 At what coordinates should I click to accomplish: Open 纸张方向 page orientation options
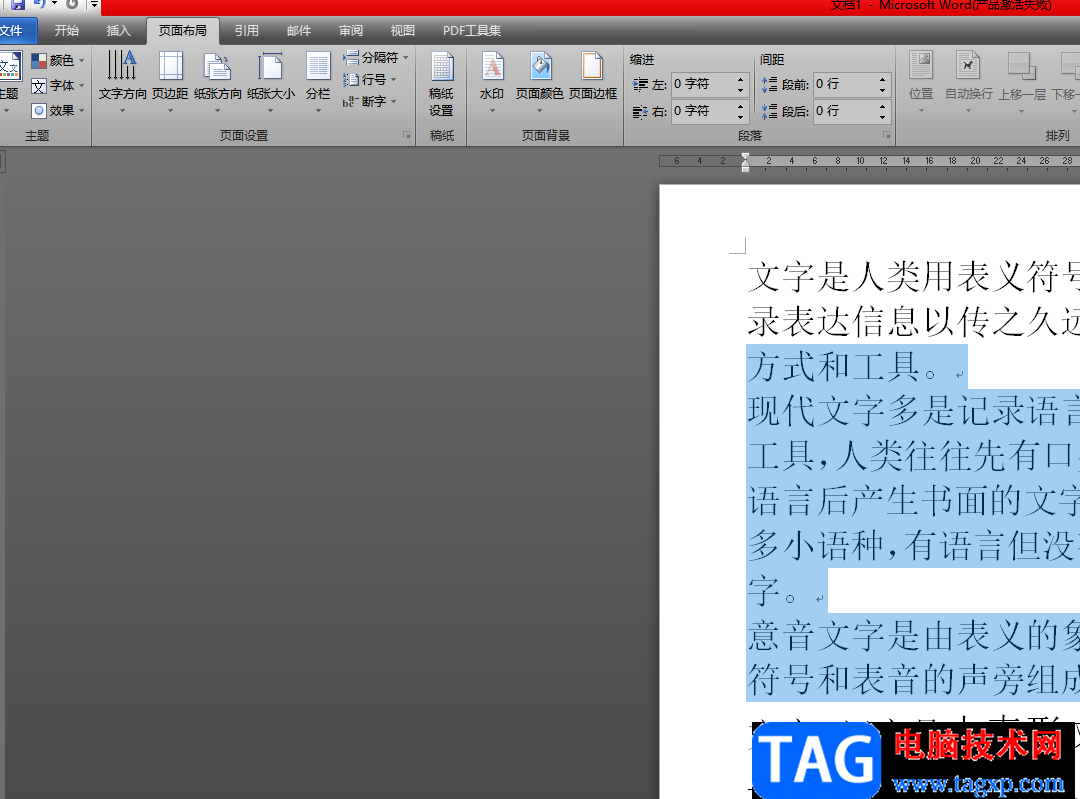217,76
